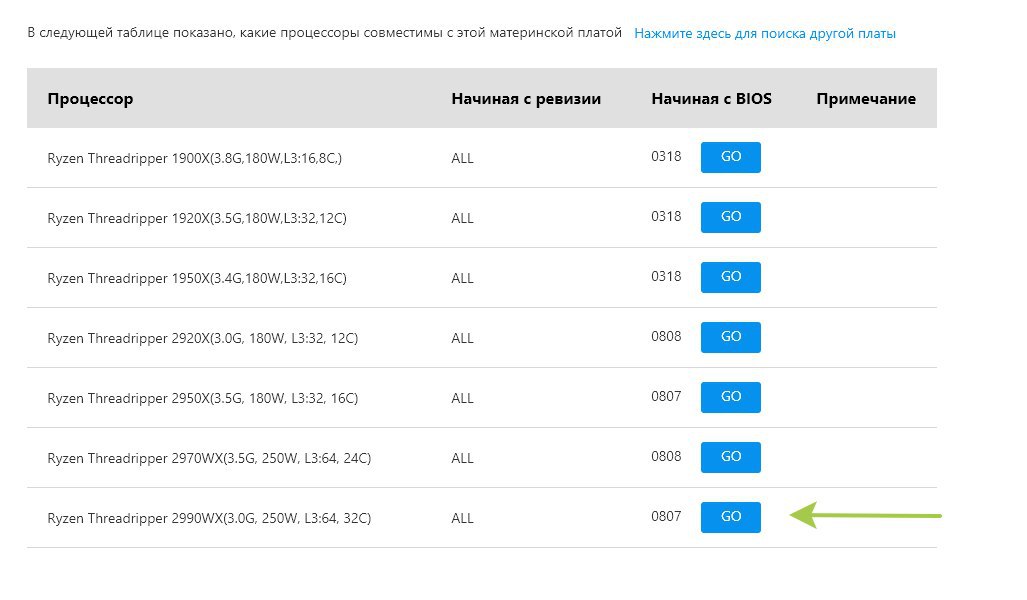The image size is (1027, 600).
Task: Click GO button for Threadripper 2920X
Action: click(730, 337)
